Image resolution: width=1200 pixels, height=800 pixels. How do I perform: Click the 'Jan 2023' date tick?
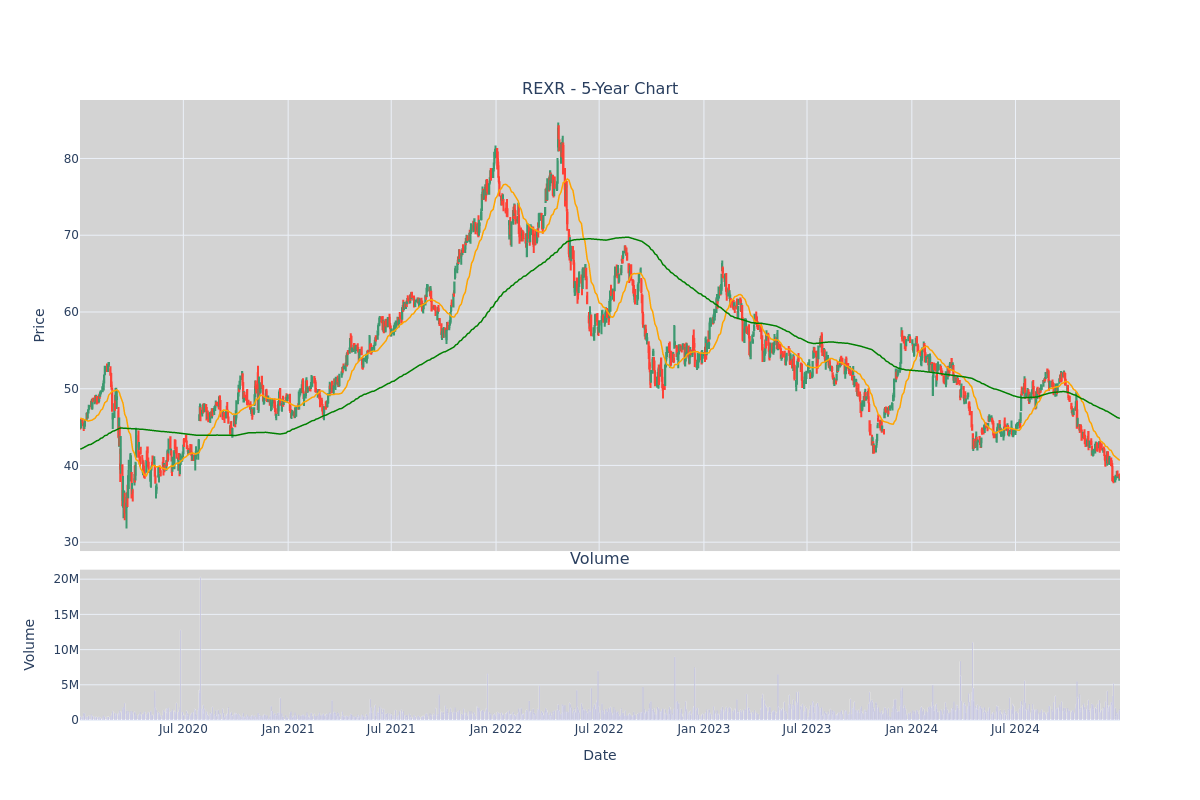(704, 729)
